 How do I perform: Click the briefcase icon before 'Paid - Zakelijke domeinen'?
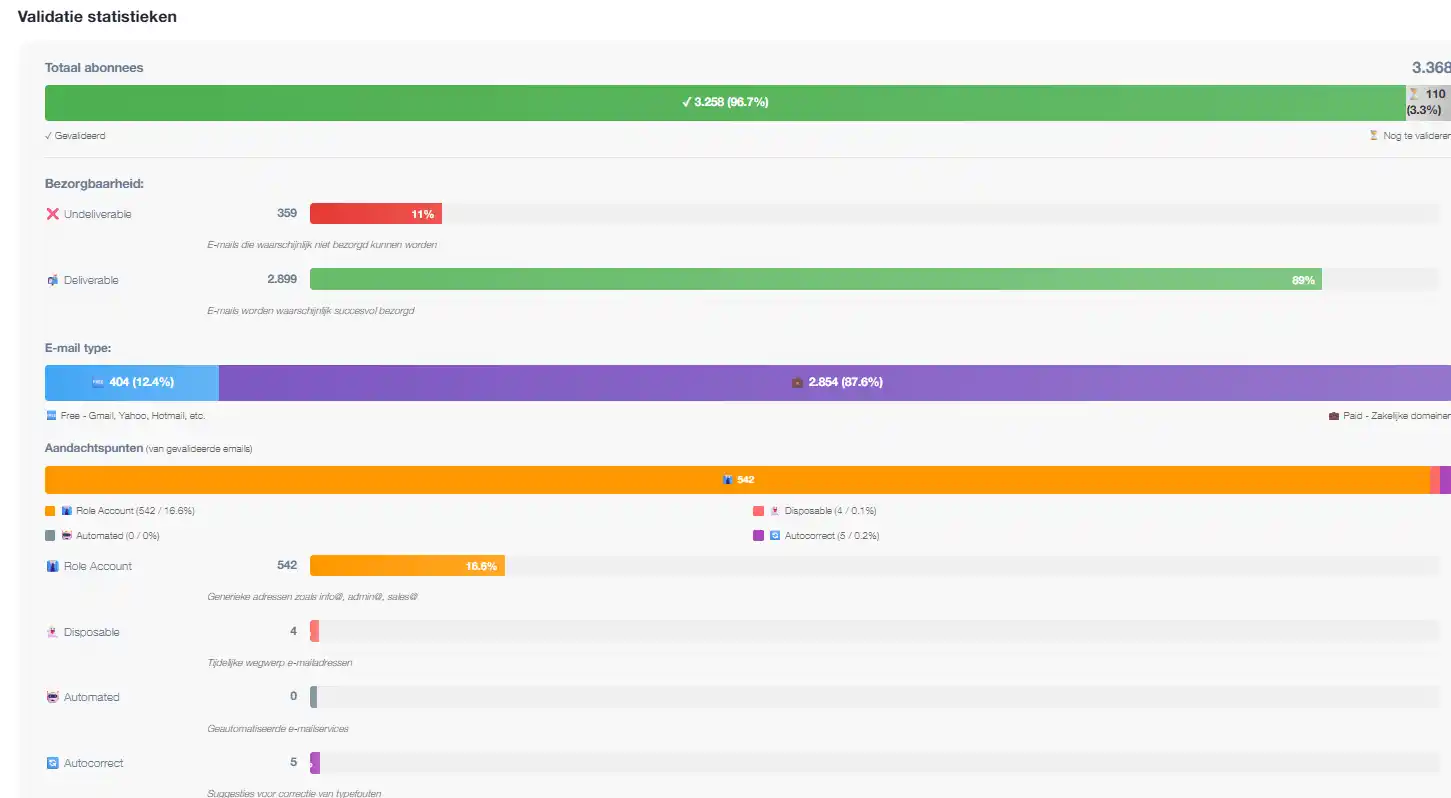click(x=1333, y=415)
